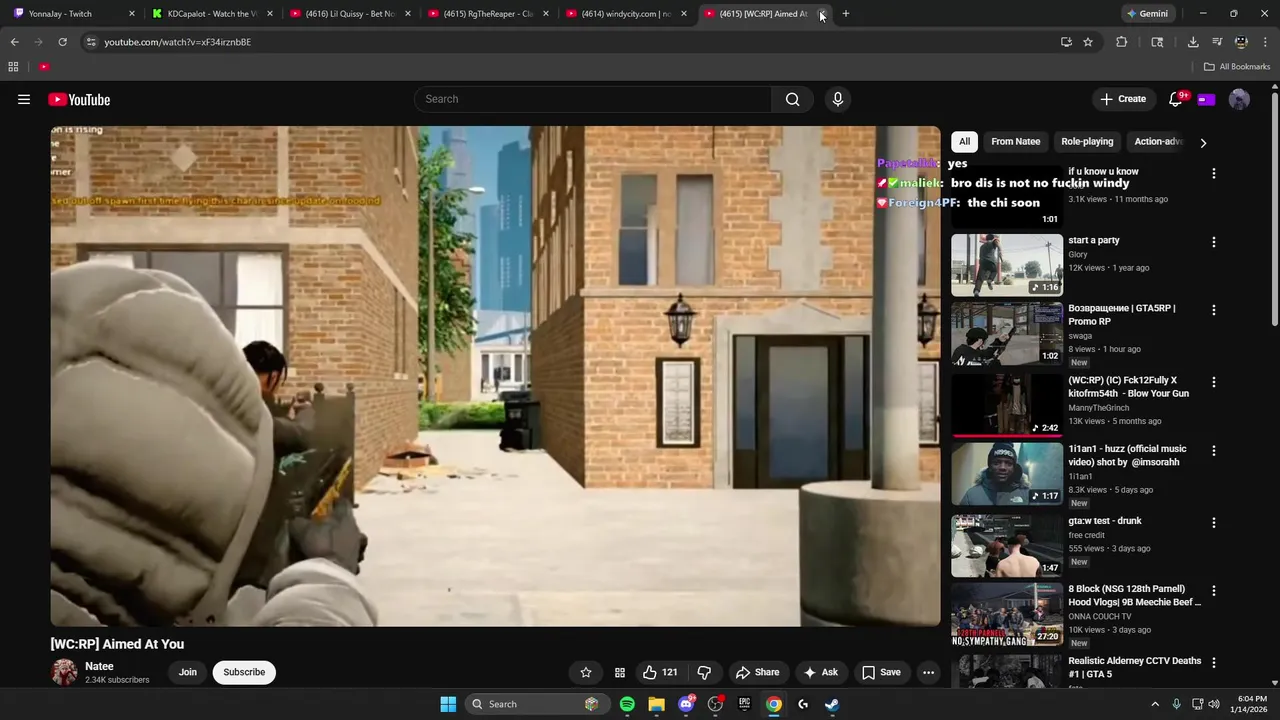
Task: Open Chrome extensions puzzle icon
Action: pos(1121,42)
